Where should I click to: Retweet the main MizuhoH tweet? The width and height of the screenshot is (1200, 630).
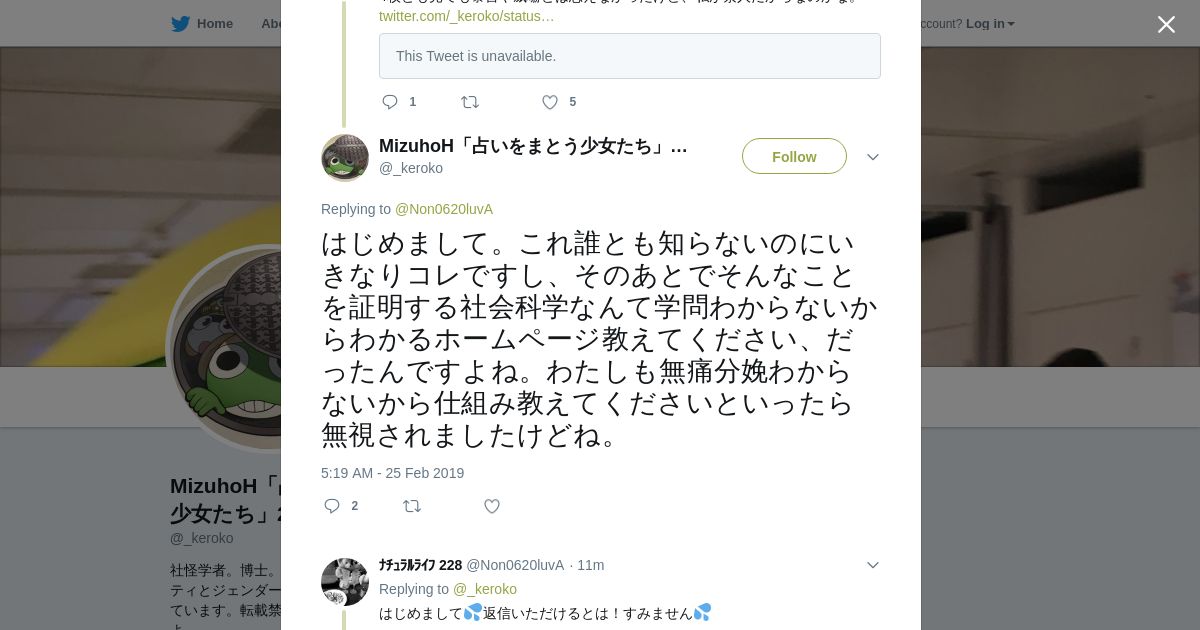click(412, 506)
